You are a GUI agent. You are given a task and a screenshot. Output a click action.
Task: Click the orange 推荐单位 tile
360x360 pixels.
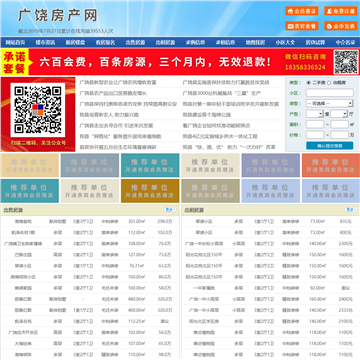coord(331,165)
